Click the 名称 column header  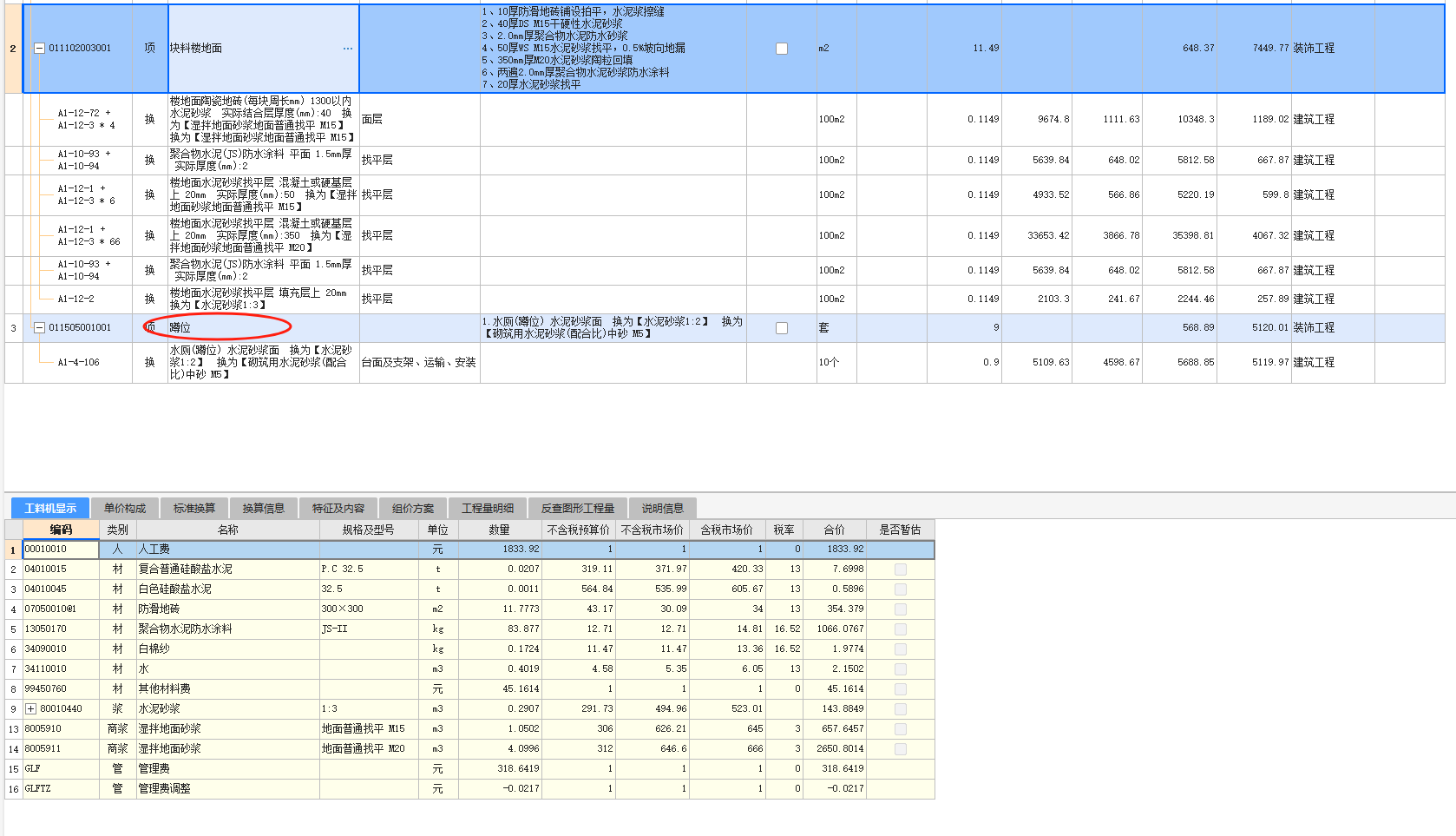(228, 530)
